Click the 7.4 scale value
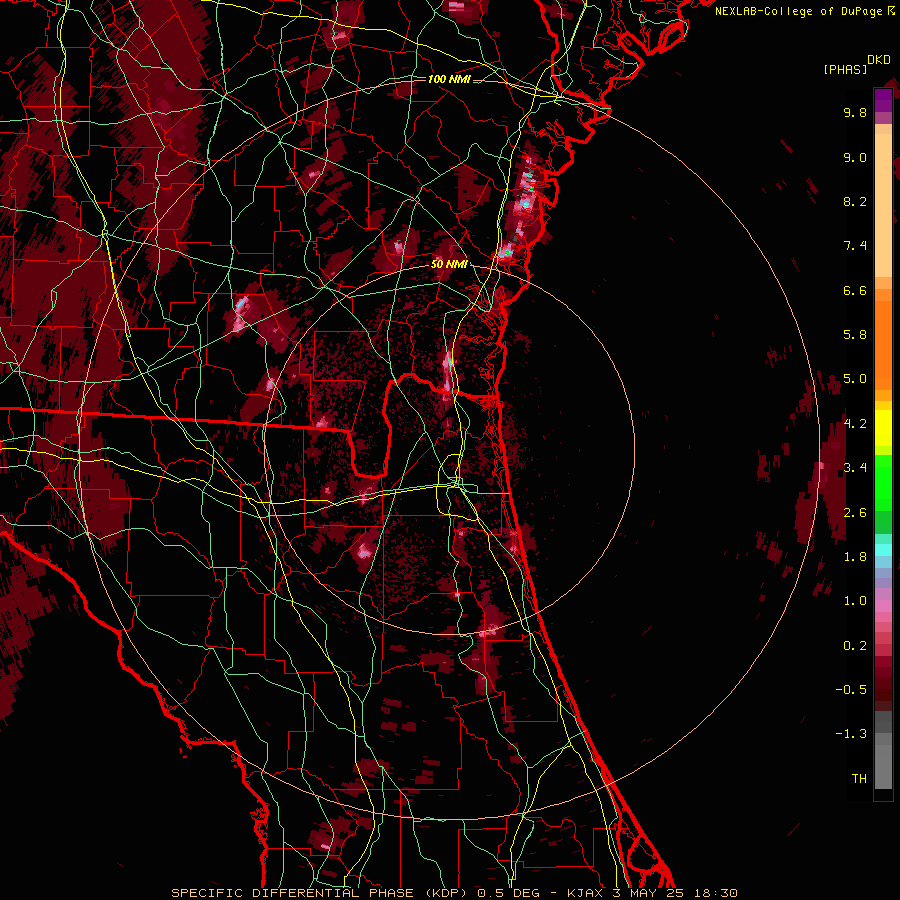The width and height of the screenshot is (900, 900). click(855, 246)
